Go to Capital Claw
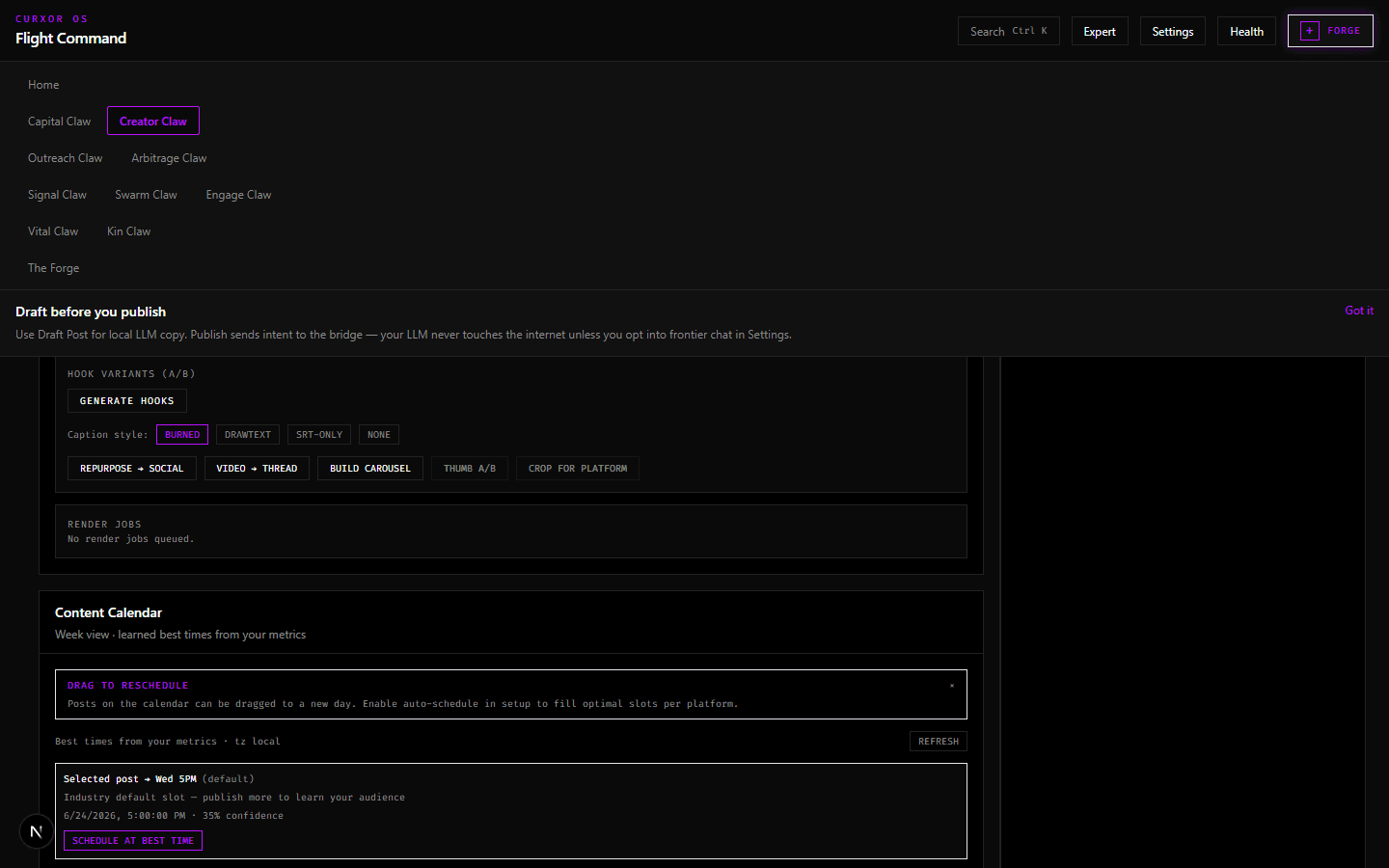This screenshot has width=1389, height=868. [x=59, y=122]
